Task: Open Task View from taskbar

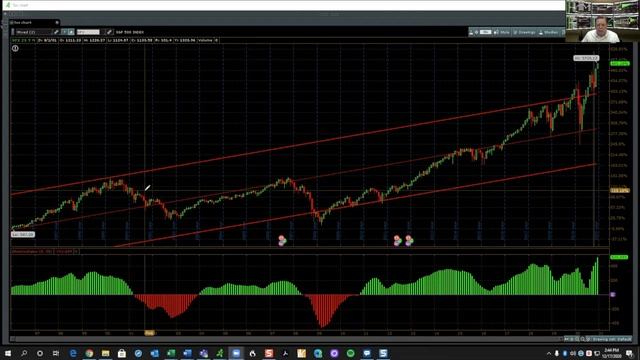Action: (x=56, y=353)
